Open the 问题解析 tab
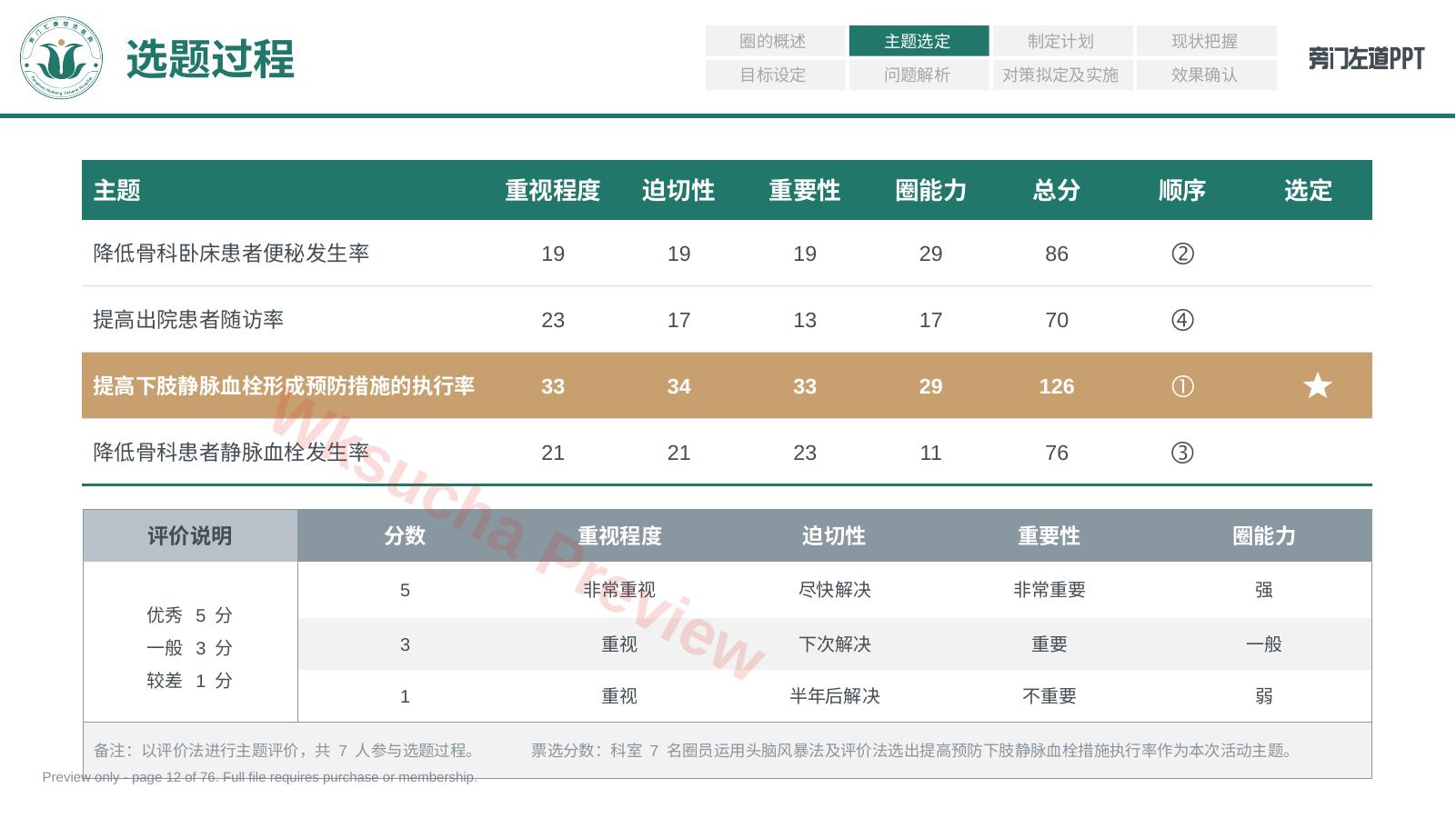 pyautogui.click(x=919, y=75)
